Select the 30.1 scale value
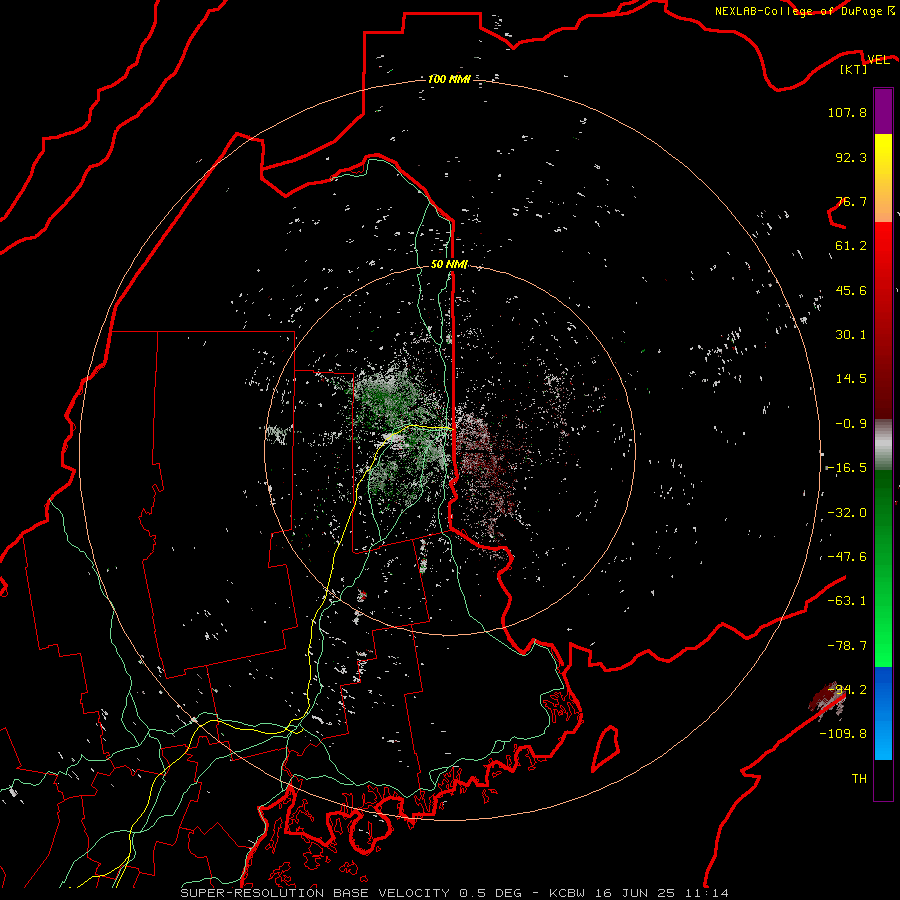Screen dimensions: 900x900 [x=851, y=335]
